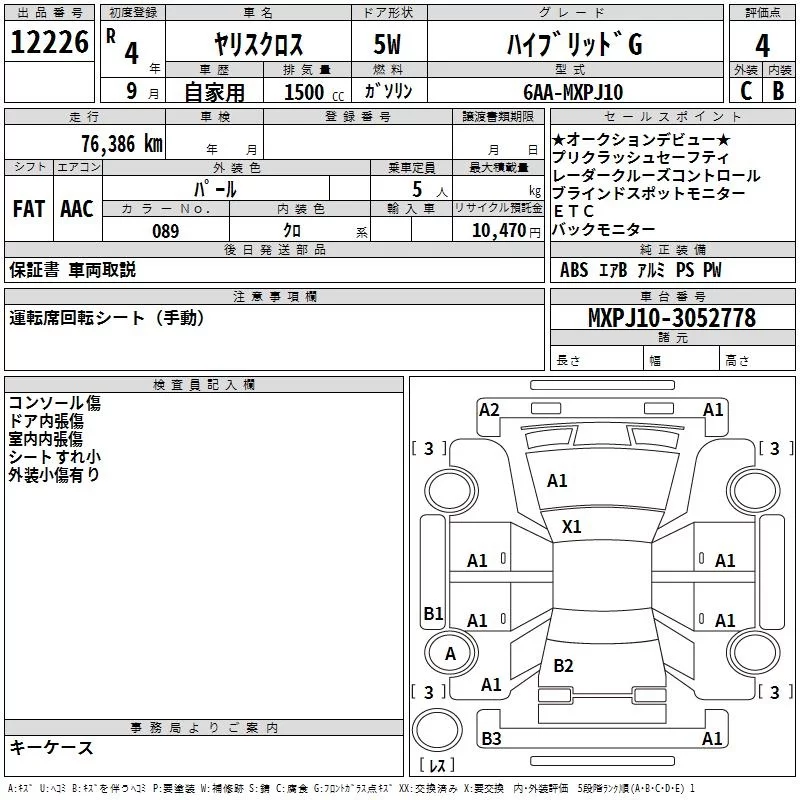The width and height of the screenshot is (800, 800).
Task: Select the 検査員記入欄 section header
Action: click(x=204, y=385)
